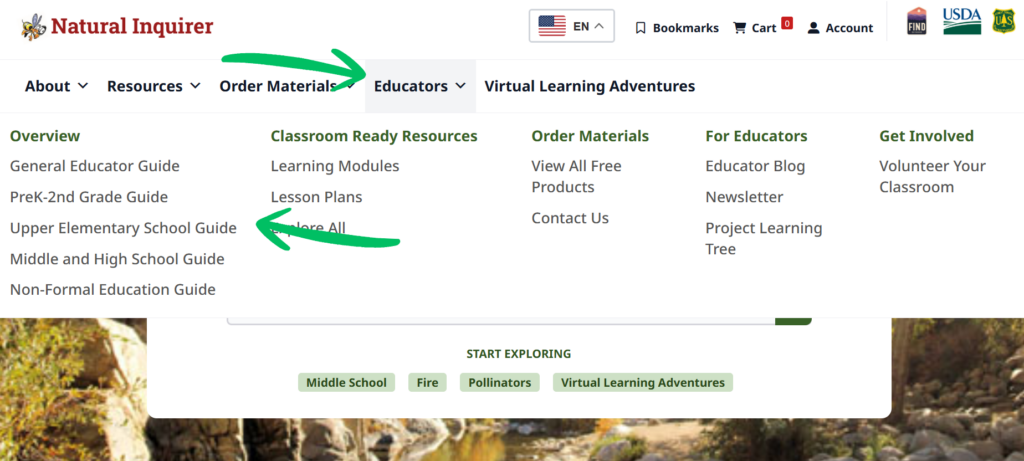Click the US Forest Service shield logo
Viewport: 1024px width, 461px height.
(1003, 21)
